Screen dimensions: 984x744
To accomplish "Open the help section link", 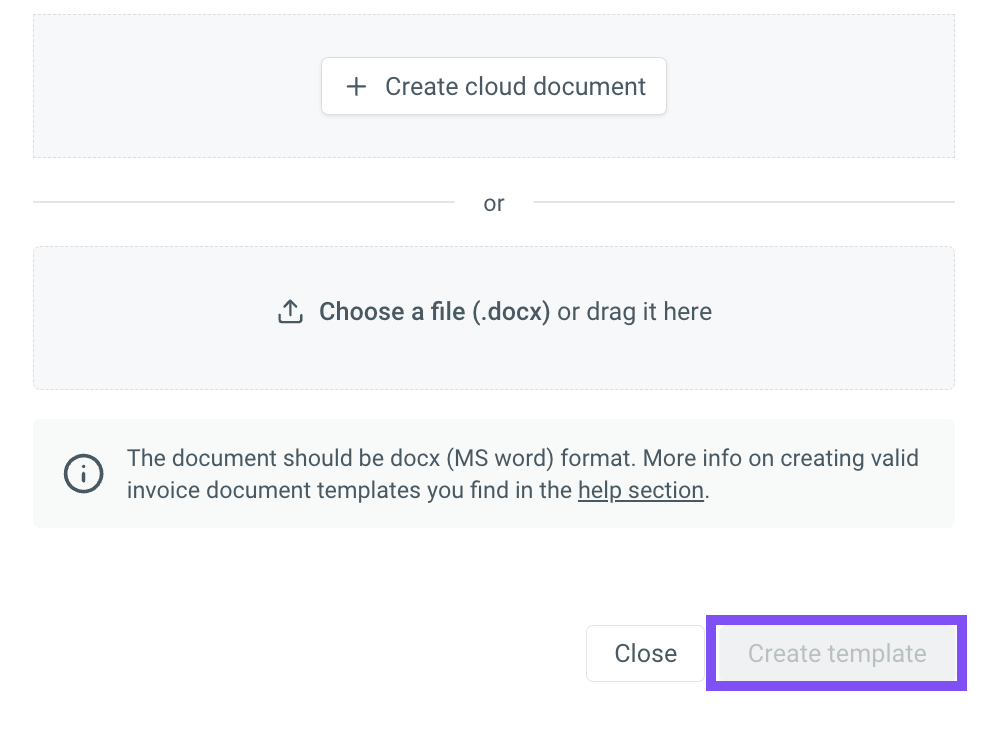I will pyautogui.click(x=641, y=490).
